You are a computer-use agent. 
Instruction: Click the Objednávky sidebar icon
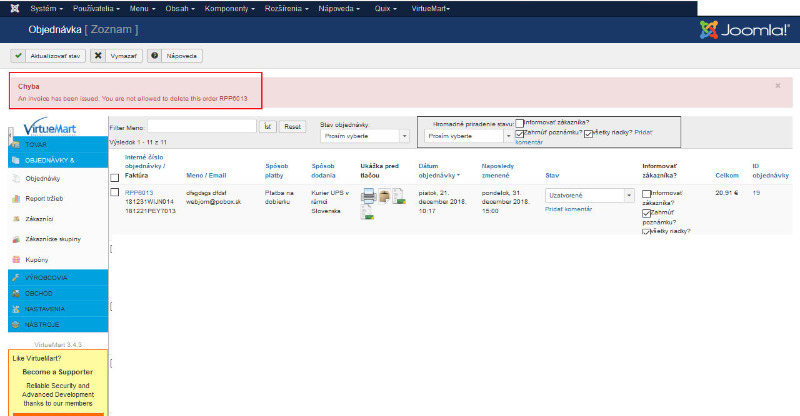click(16, 179)
